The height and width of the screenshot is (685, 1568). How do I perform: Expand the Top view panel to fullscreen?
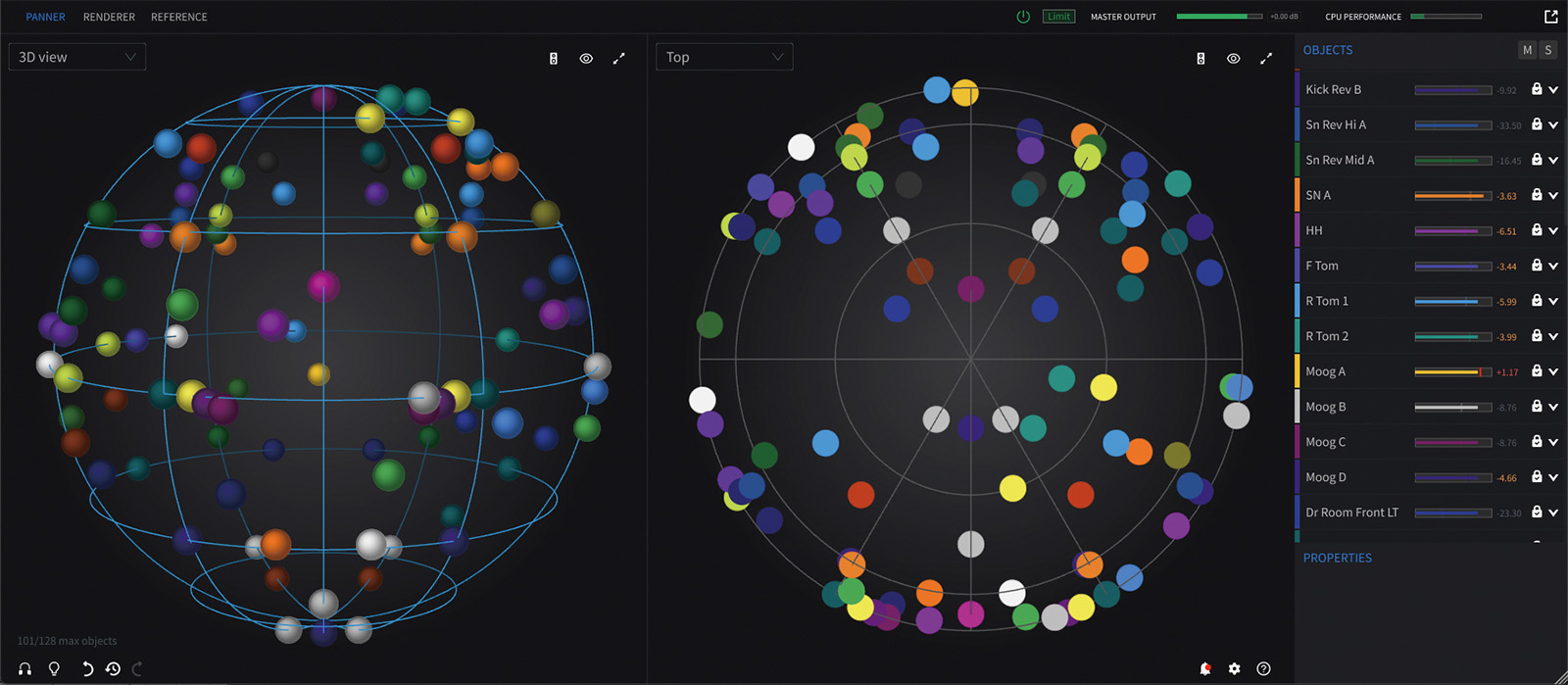click(x=1266, y=59)
